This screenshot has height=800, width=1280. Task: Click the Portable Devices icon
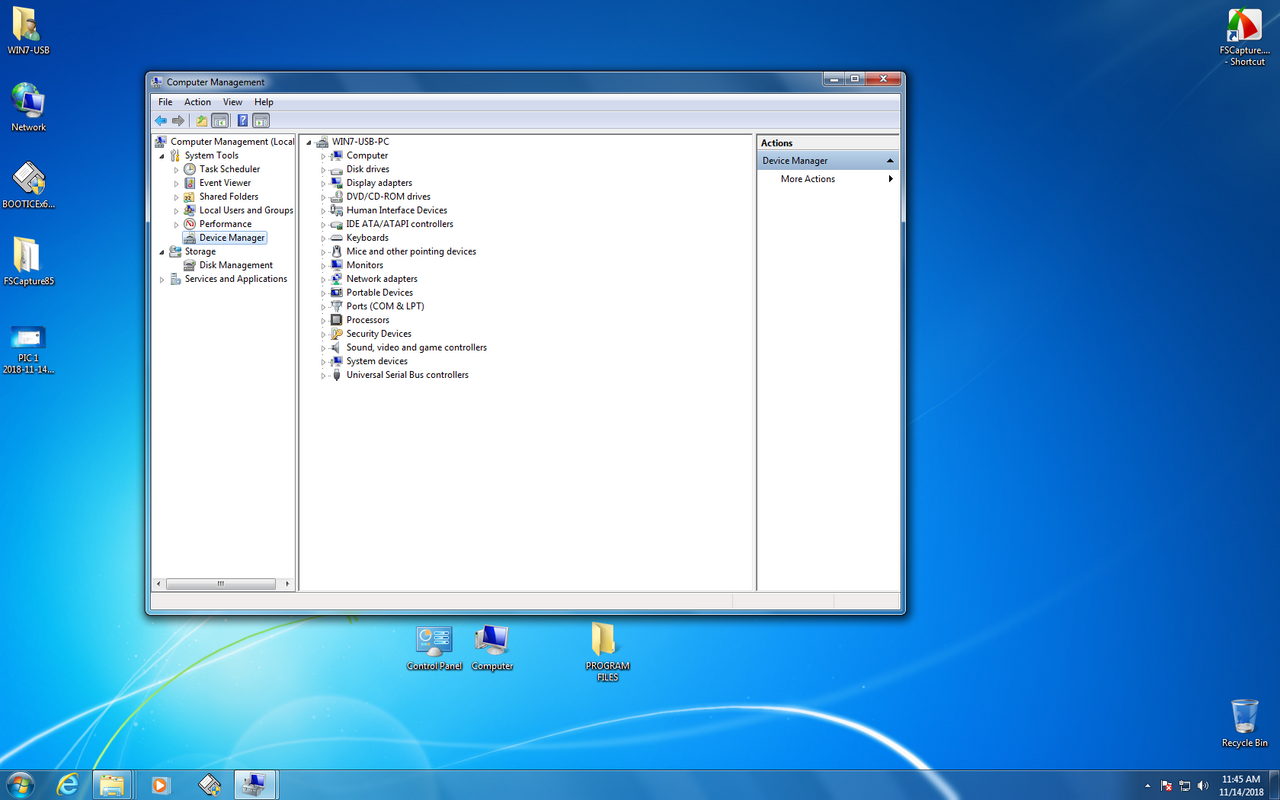point(337,293)
